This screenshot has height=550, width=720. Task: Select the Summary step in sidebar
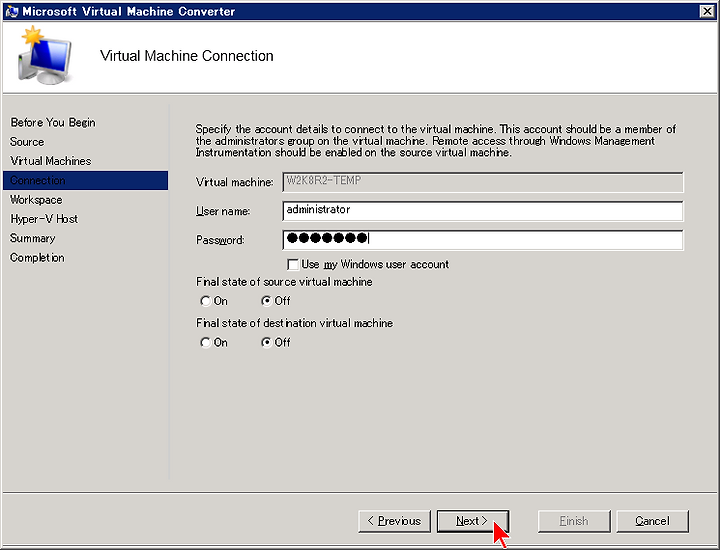point(32,238)
